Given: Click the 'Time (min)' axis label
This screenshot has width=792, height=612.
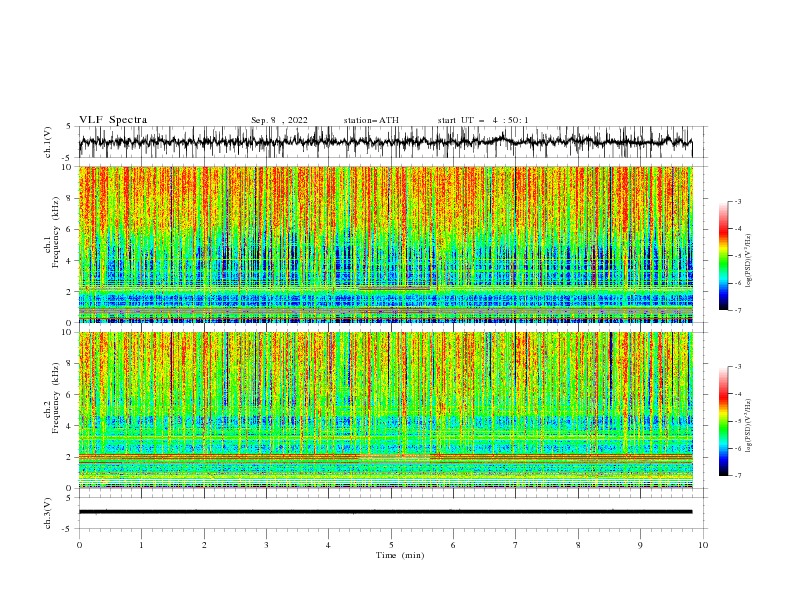Looking at the screenshot, I should (400, 555).
